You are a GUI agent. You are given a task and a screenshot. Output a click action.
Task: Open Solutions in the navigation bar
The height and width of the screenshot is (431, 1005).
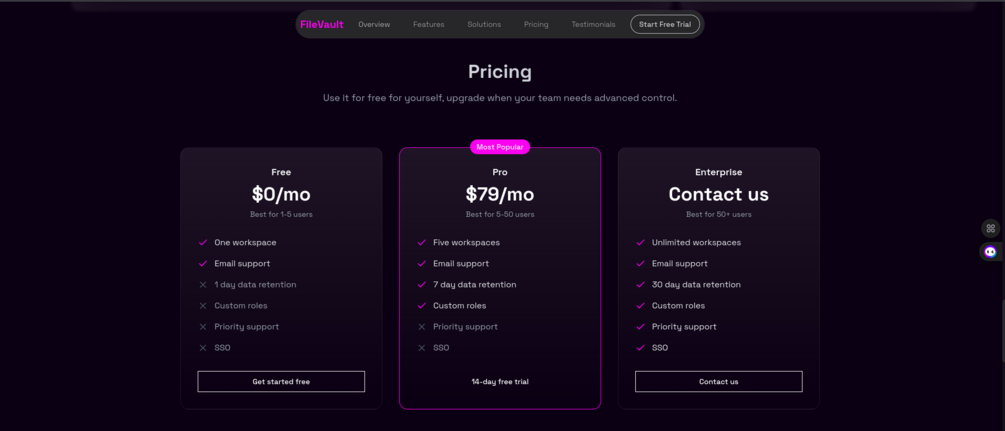coord(484,24)
